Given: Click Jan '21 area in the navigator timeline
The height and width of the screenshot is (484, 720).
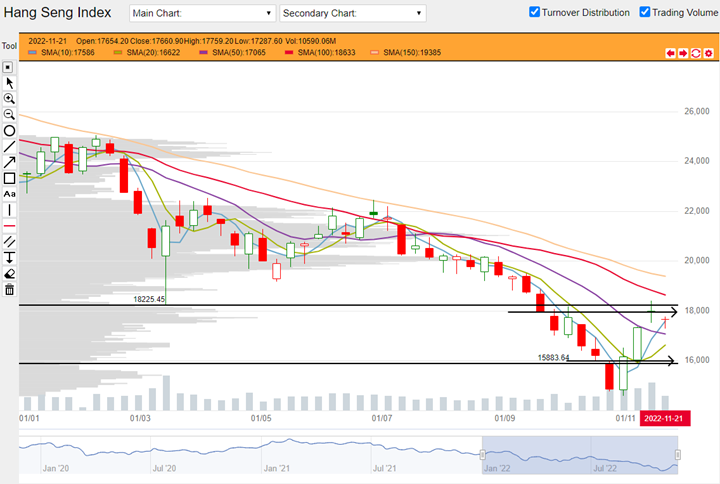Looking at the screenshot, I should click(276, 467).
